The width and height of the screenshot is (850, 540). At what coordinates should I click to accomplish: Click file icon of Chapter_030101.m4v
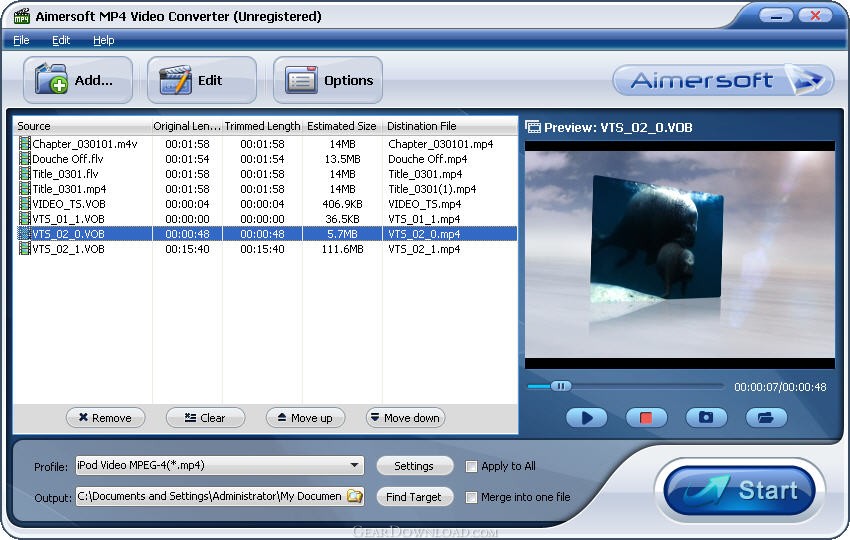tap(24, 144)
